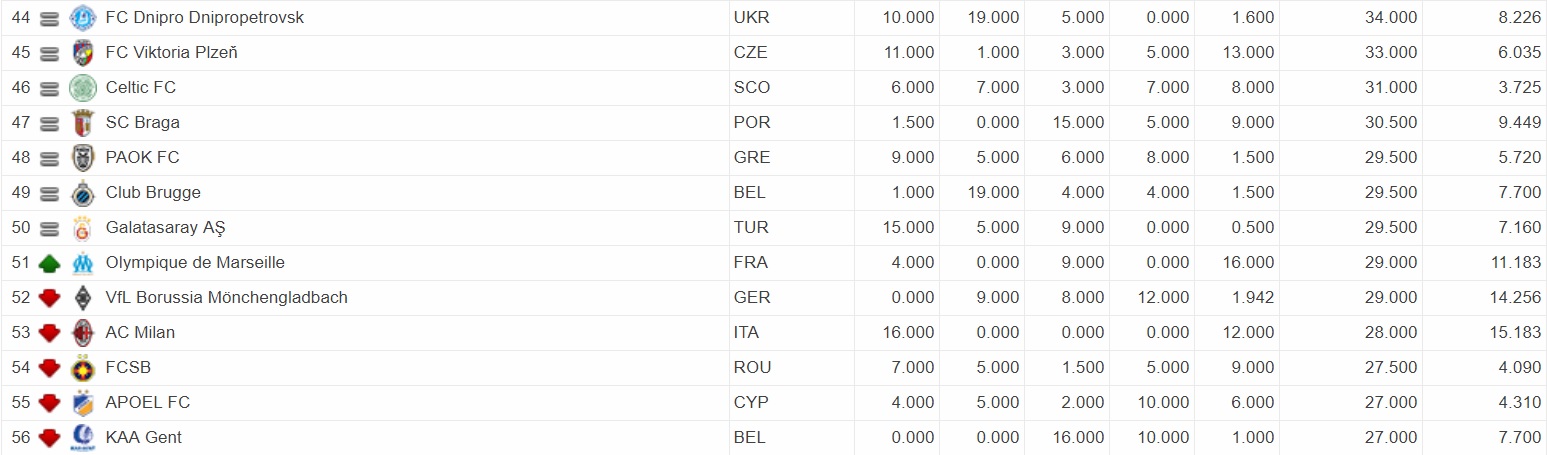Image resolution: width=1547 pixels, height=455 pixels.
Task: Click the AC Milan crest icon
Action: point(82,333)
